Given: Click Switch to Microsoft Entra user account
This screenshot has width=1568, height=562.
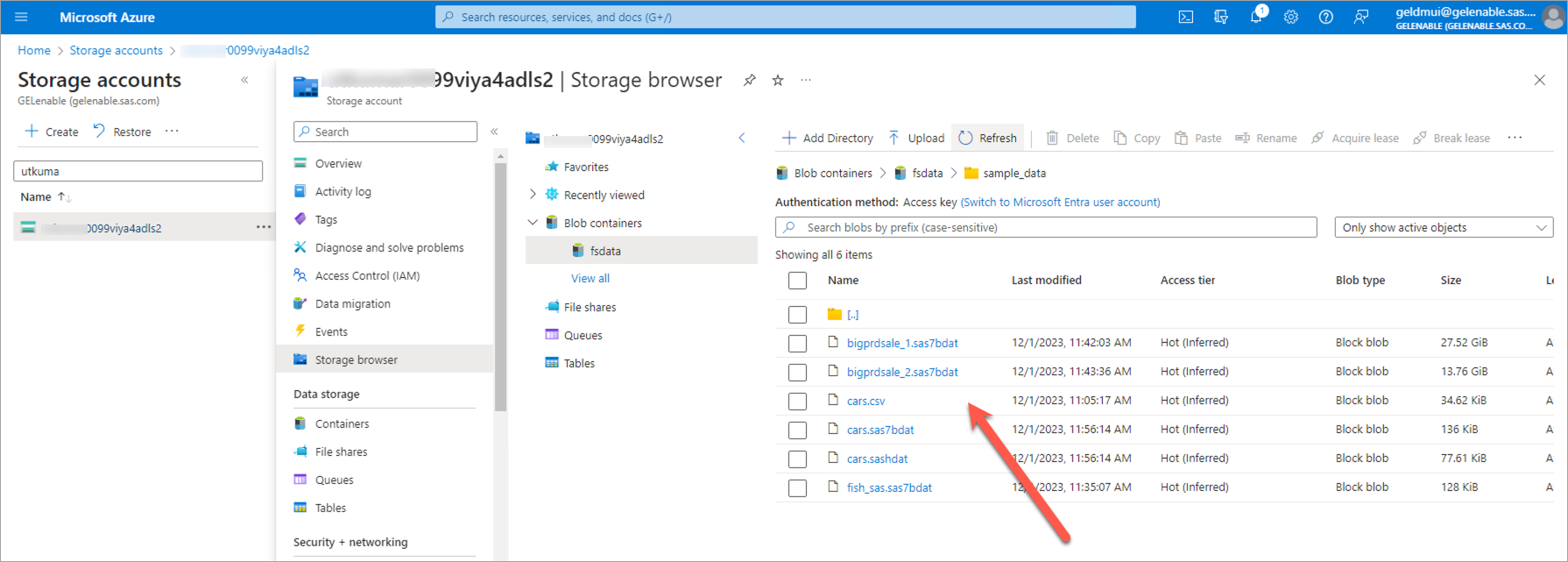Looking at the screenshot, I should pos(1060,203).
